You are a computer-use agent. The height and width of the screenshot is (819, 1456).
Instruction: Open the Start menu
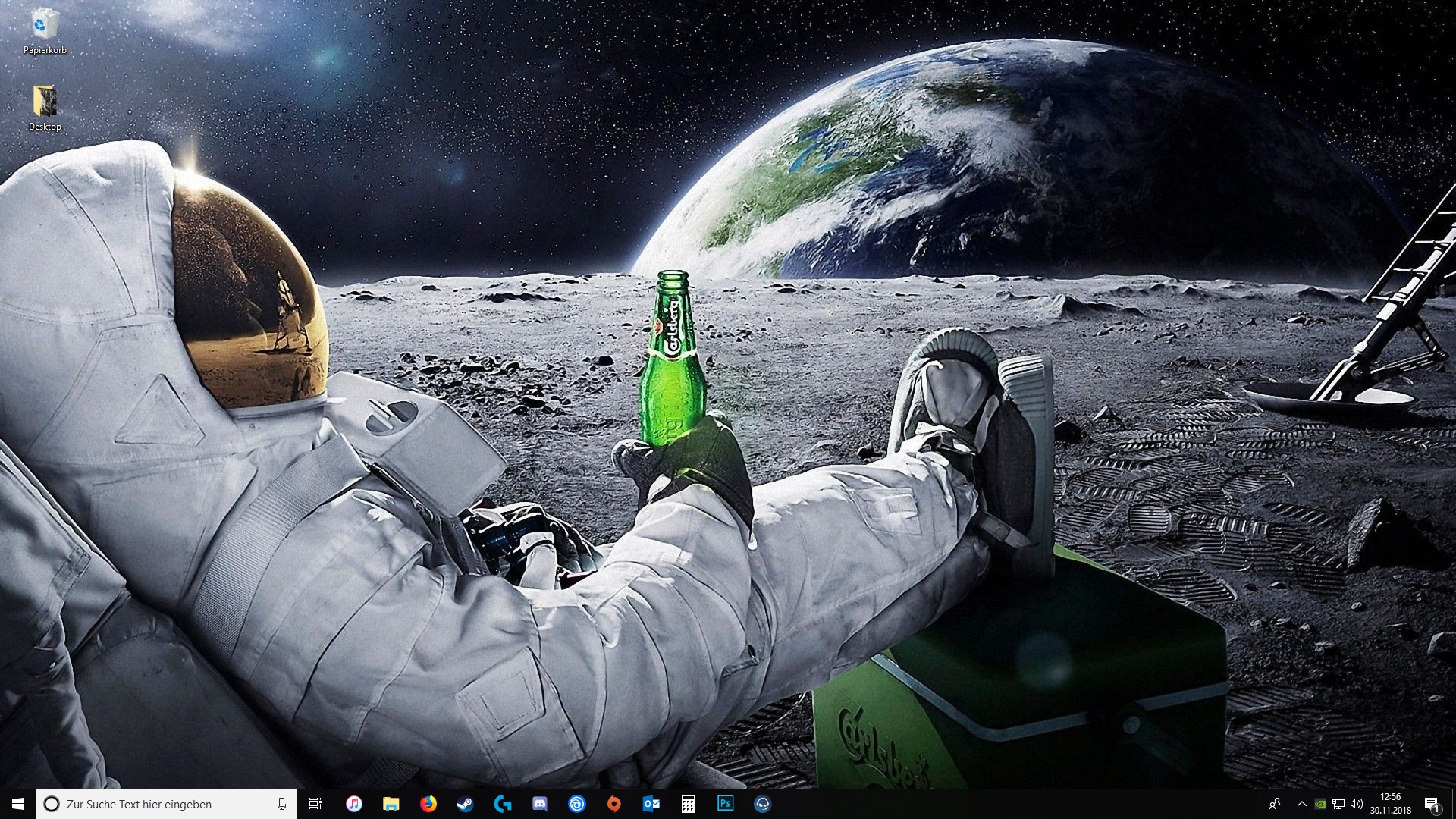pos(17,804)
